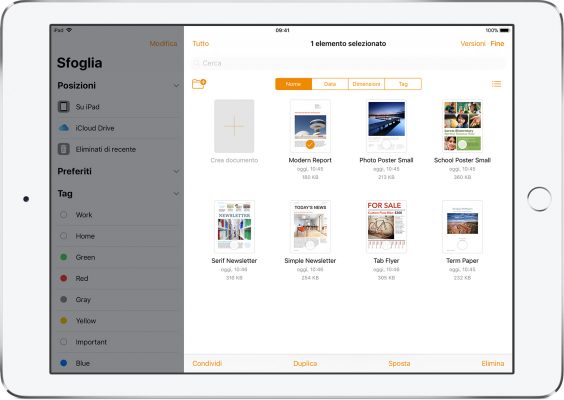This screenshot has height=400, width=564.
Task: Open Su iPad location
Action: pyautogui.click(x=118, y=107)
